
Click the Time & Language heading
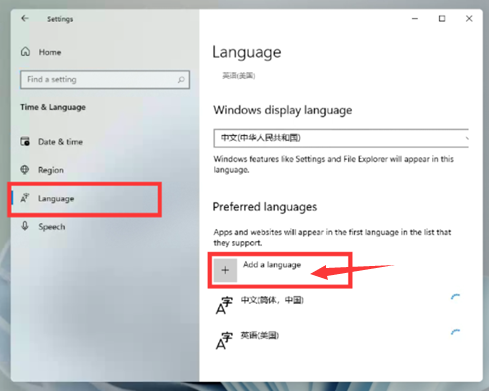[53, 107]
